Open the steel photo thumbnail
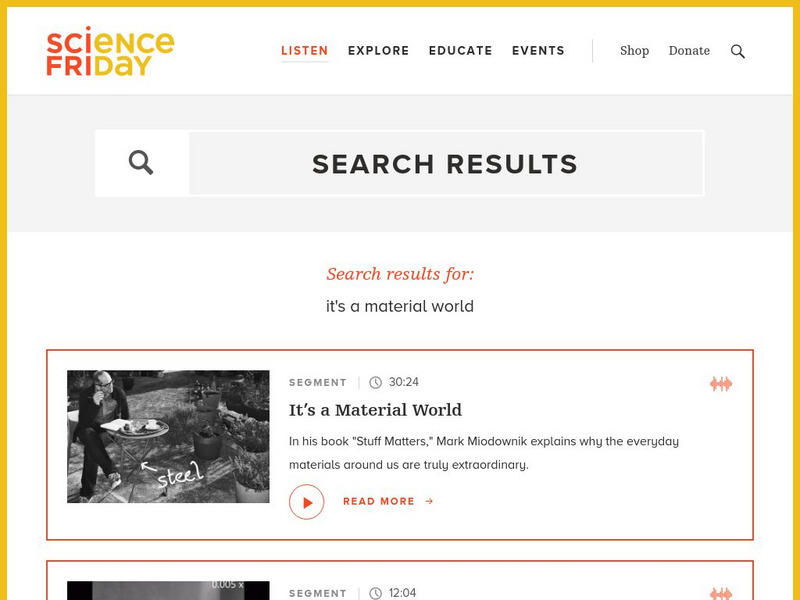Screen dimensions: 800x600 [x=169, y=437]
